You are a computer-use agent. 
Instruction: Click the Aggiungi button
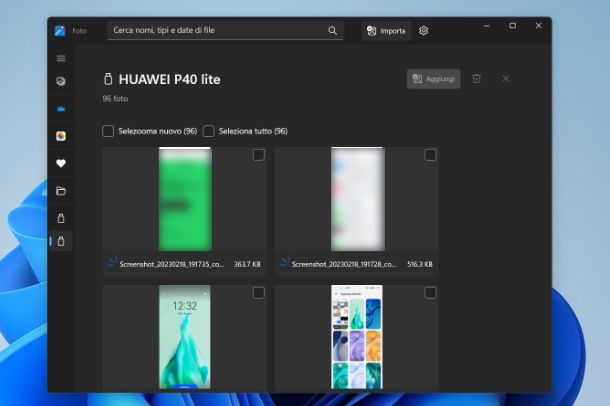pos(434,79)
